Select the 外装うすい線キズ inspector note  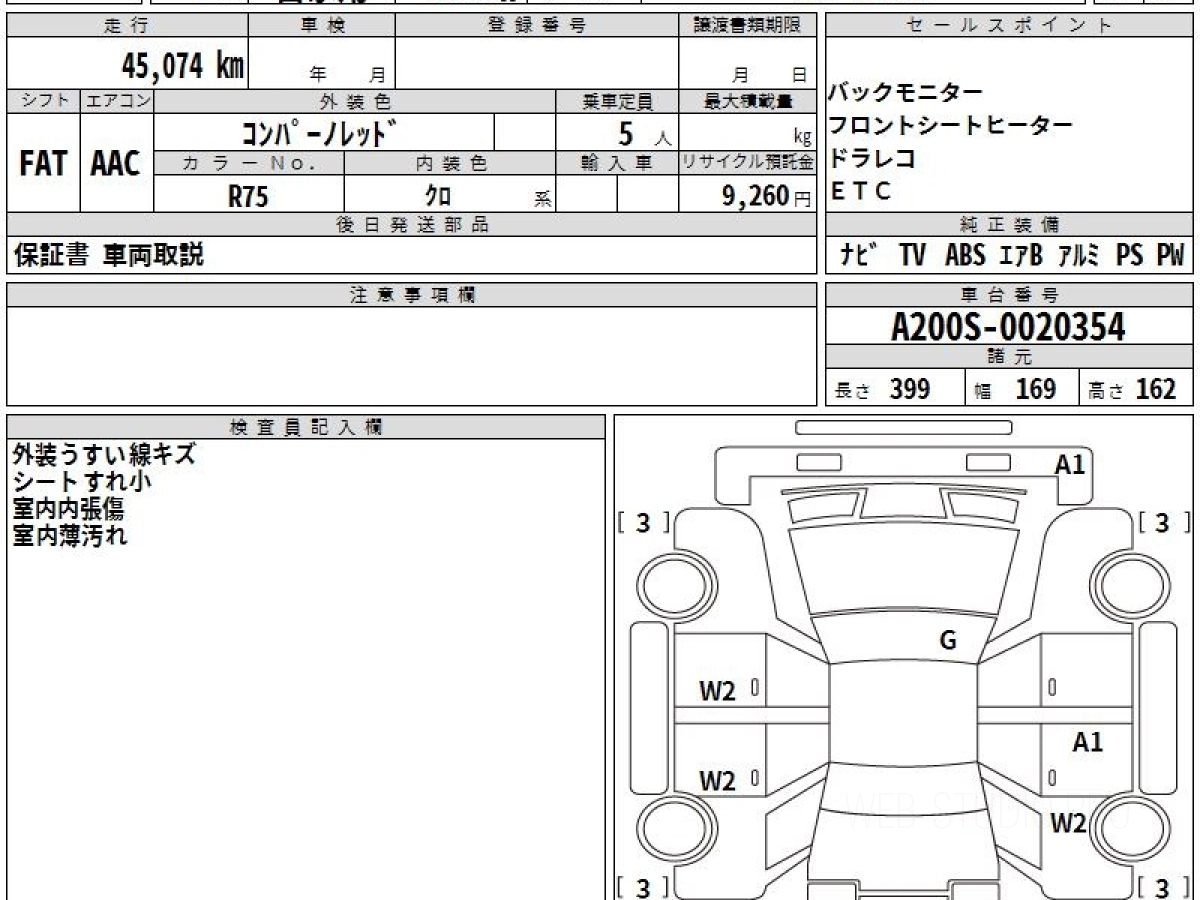click(104, 455)
